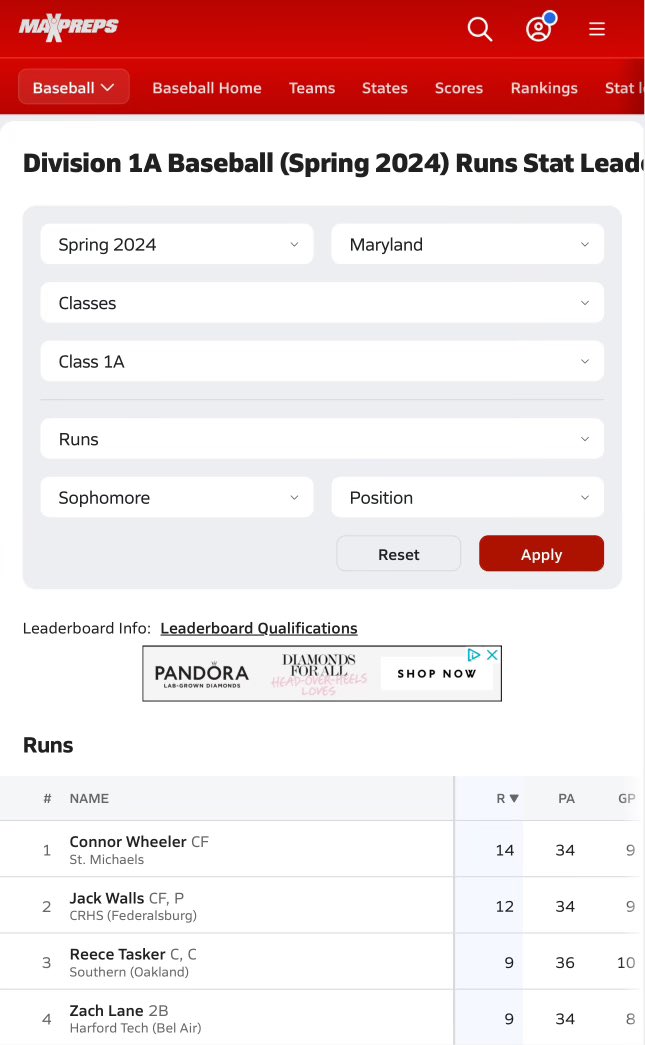645x1045 pixels.
Task: Open the search magnifier icon
Action: pos(479,29)
